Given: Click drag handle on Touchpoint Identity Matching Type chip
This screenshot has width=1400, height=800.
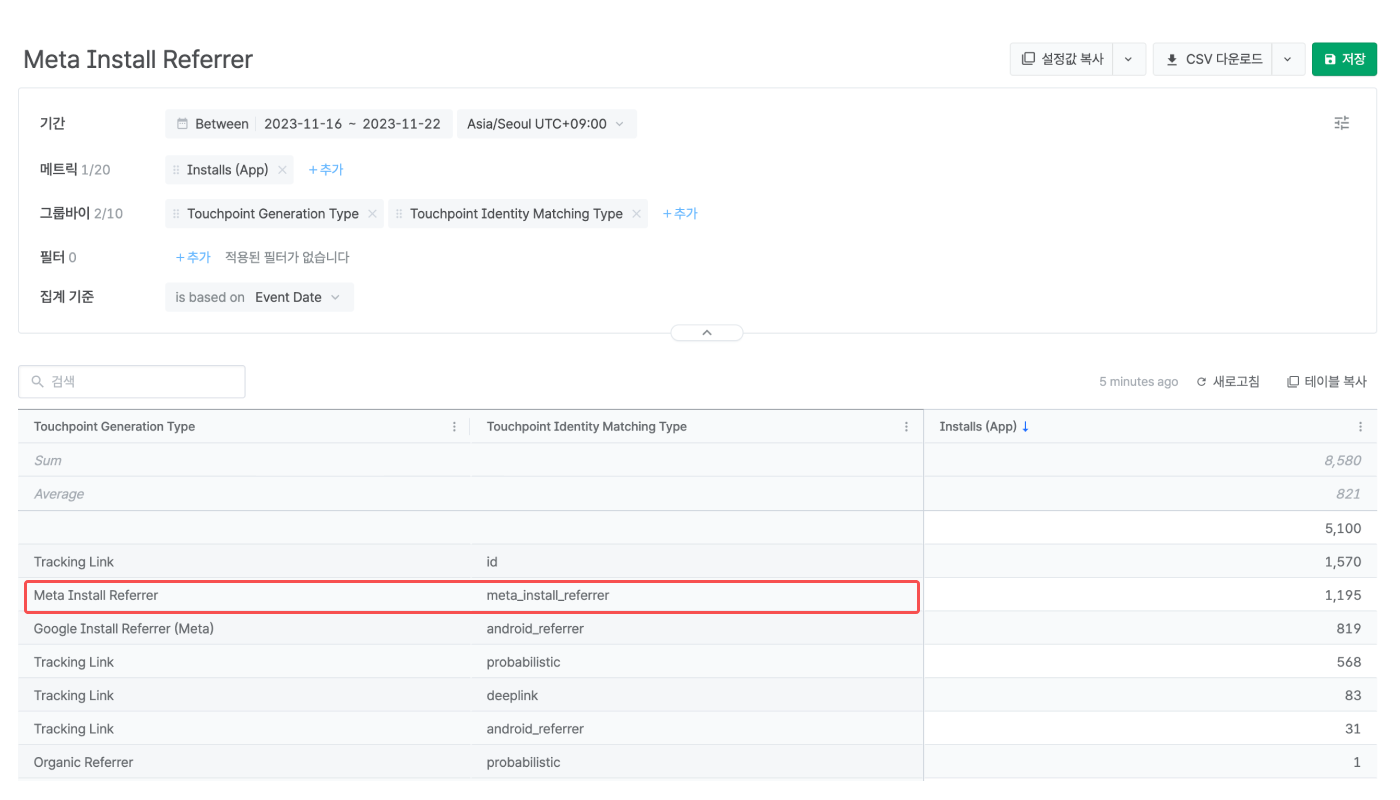Looking at the screenshot, I should pos(400,214).
